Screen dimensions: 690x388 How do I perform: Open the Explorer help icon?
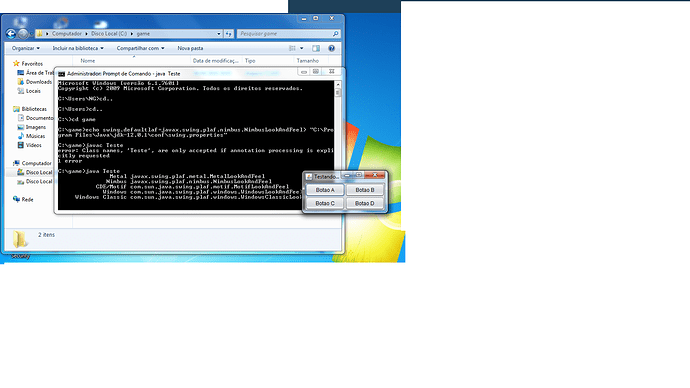point(331,48)
